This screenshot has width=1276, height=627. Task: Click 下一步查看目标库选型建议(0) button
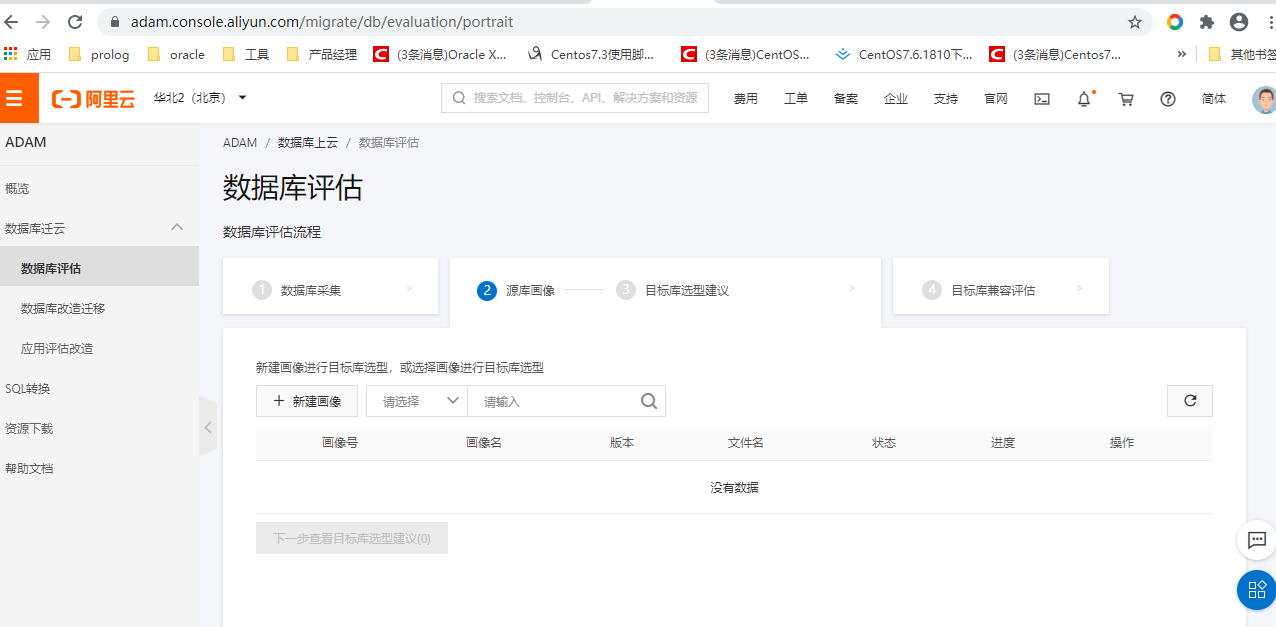pyautogui.click(x=352, y=538)
